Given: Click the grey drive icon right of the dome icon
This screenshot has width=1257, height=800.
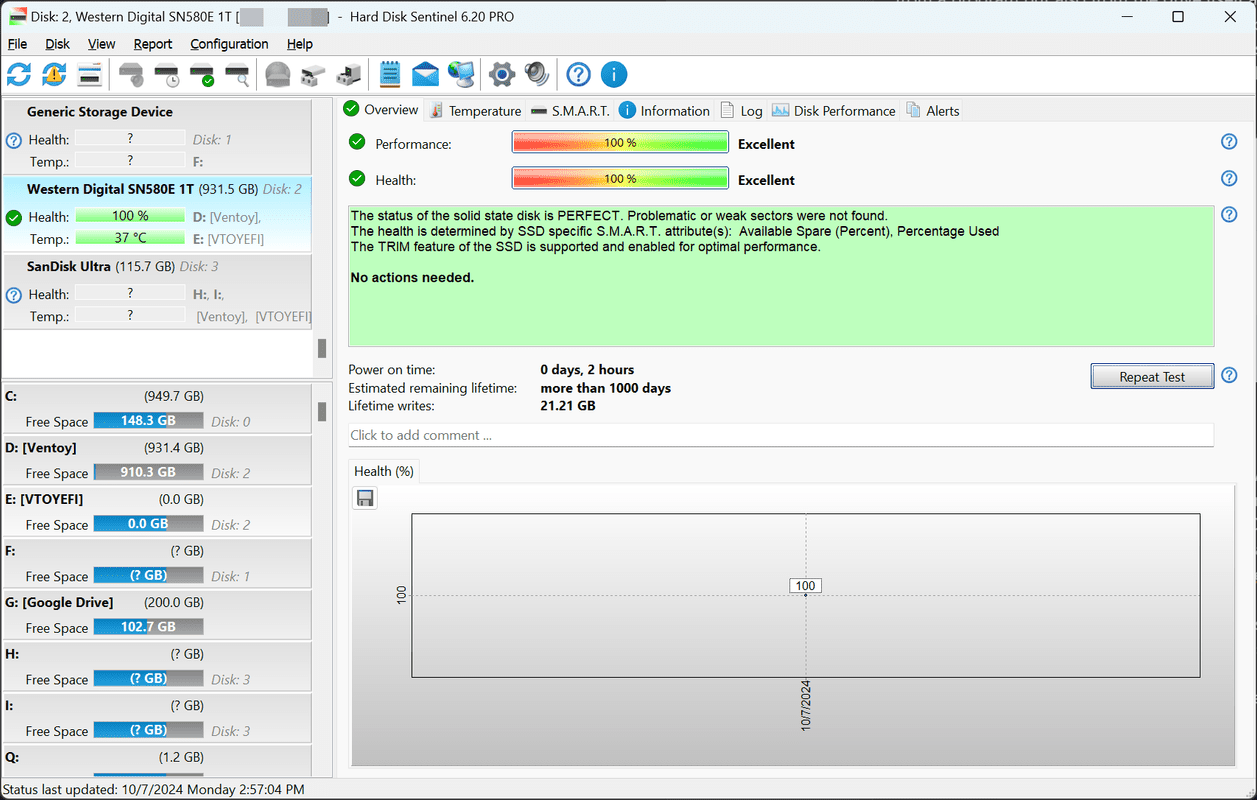Looking at the screenshot, I should click(313, 74).
